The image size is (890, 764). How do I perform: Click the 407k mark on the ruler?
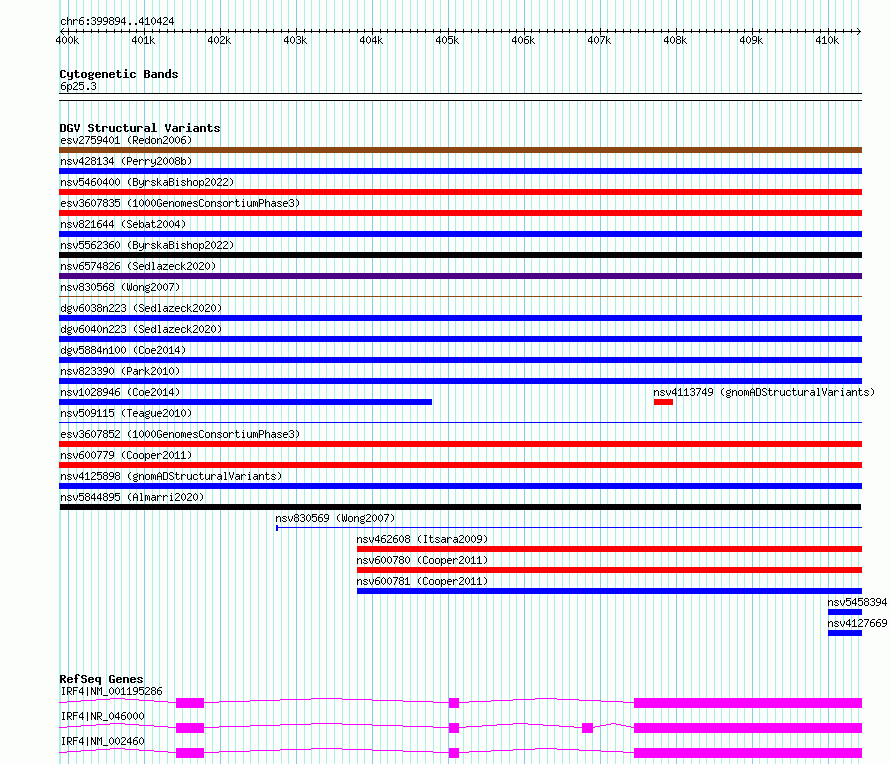click(x=599, y=40)
